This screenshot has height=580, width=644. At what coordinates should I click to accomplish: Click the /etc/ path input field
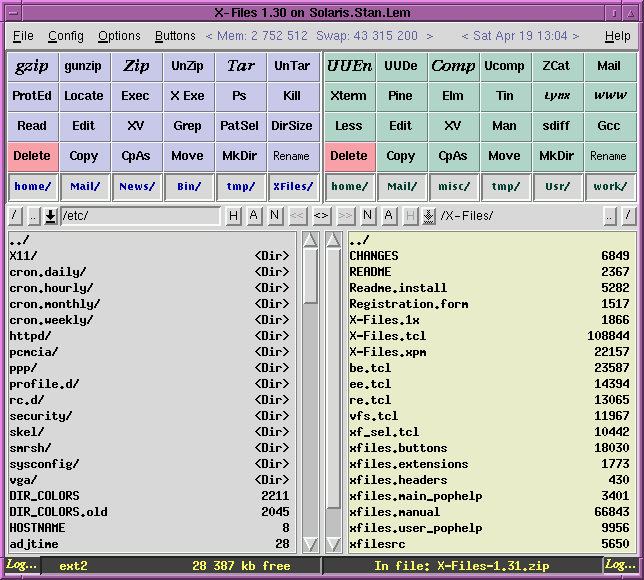[x=140, y=215]
